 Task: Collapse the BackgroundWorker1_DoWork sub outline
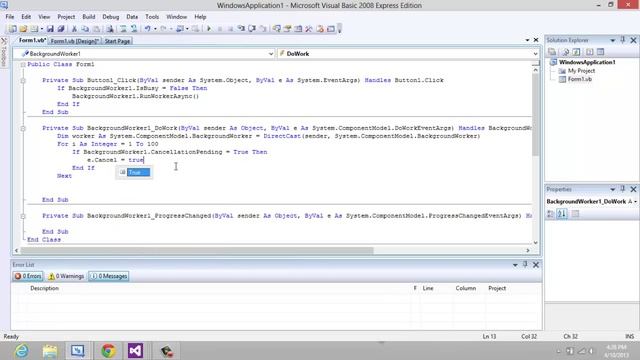(23, 128)
